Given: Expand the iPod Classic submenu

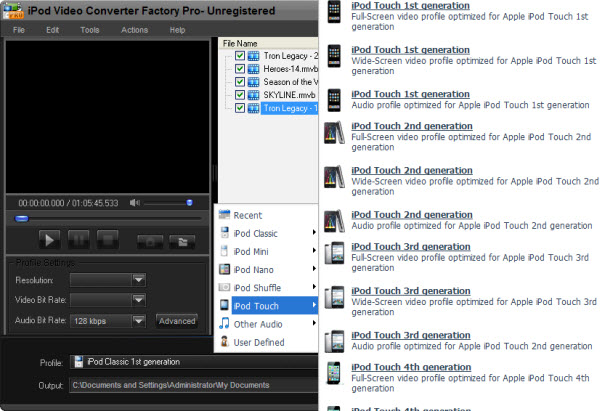Looking at the screenshot, I should (266, 233).
